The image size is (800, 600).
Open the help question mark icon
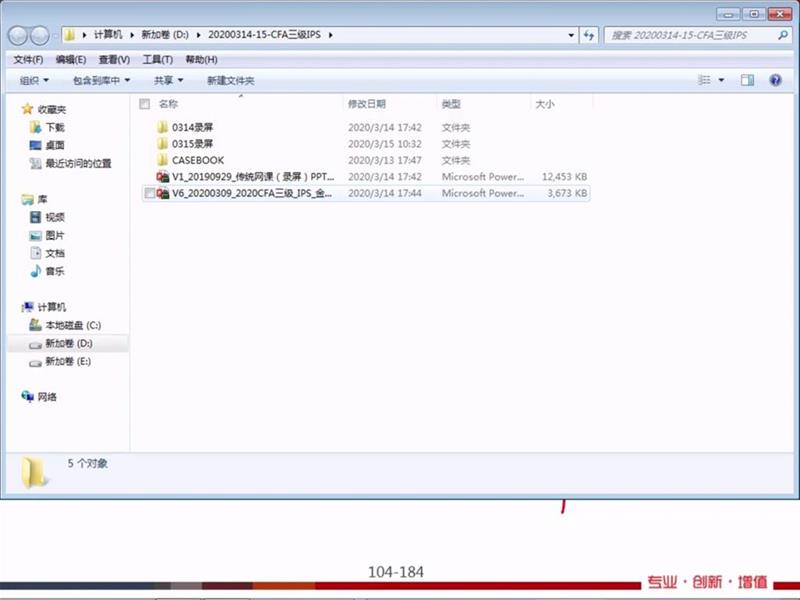point(776,80)
